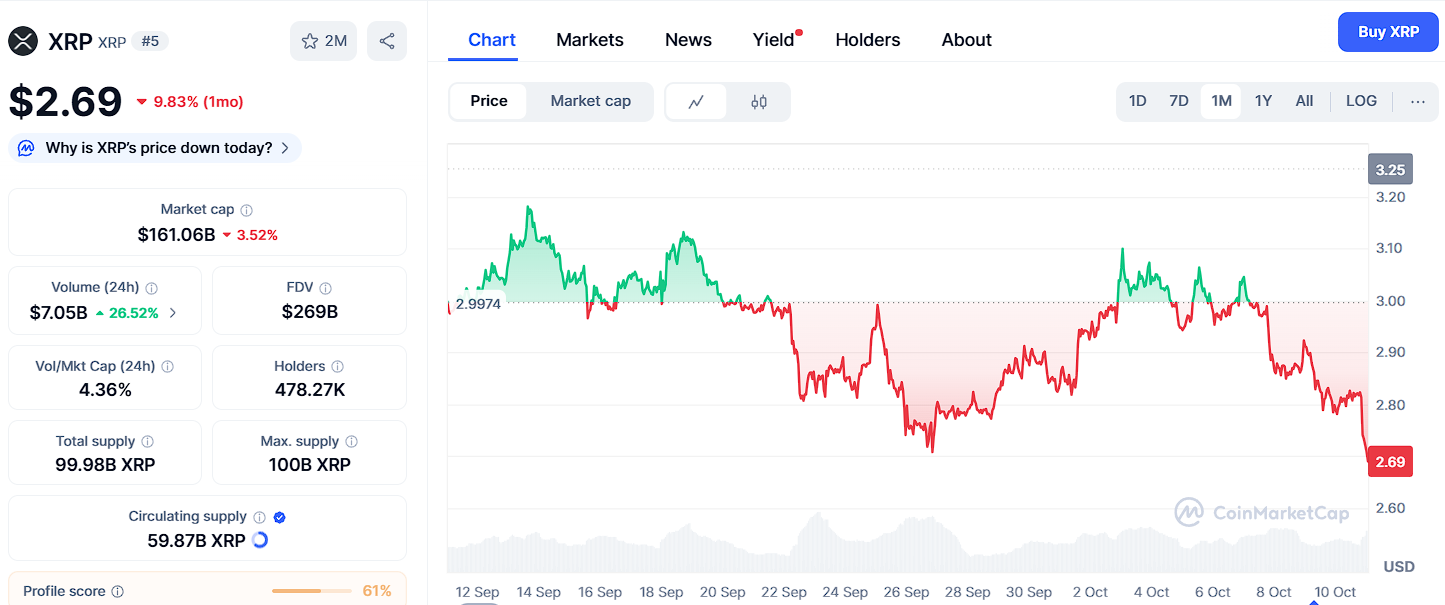Viewport: 1445px width, 605px height.
Task: Click Market cap info icon
Action: pyautogui.click(x=247, y=210)
